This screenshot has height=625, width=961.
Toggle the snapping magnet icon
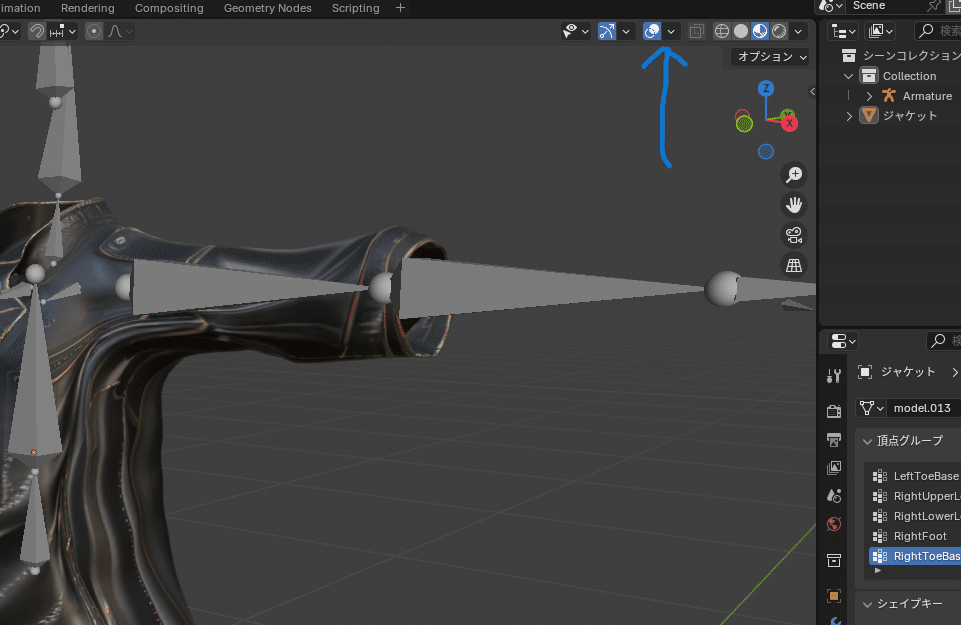(x=37, y=31)
